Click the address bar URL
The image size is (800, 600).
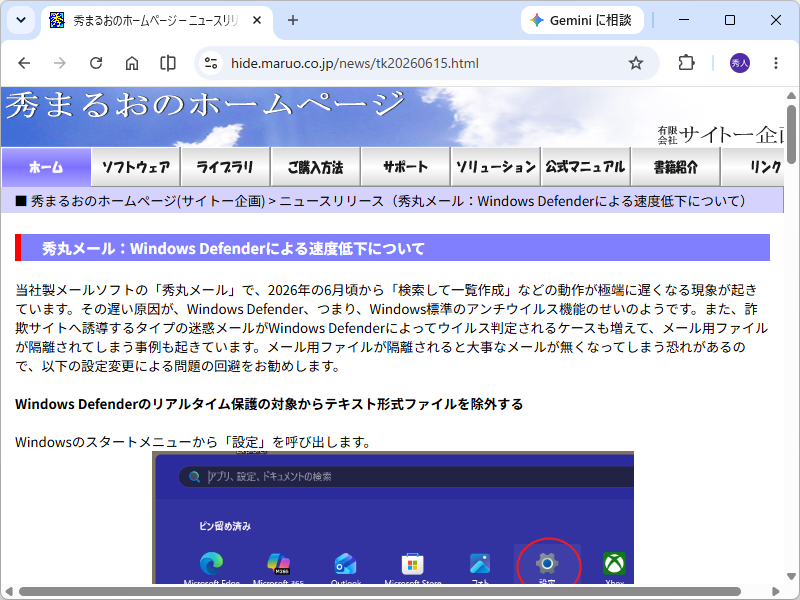tap(355, 63)
